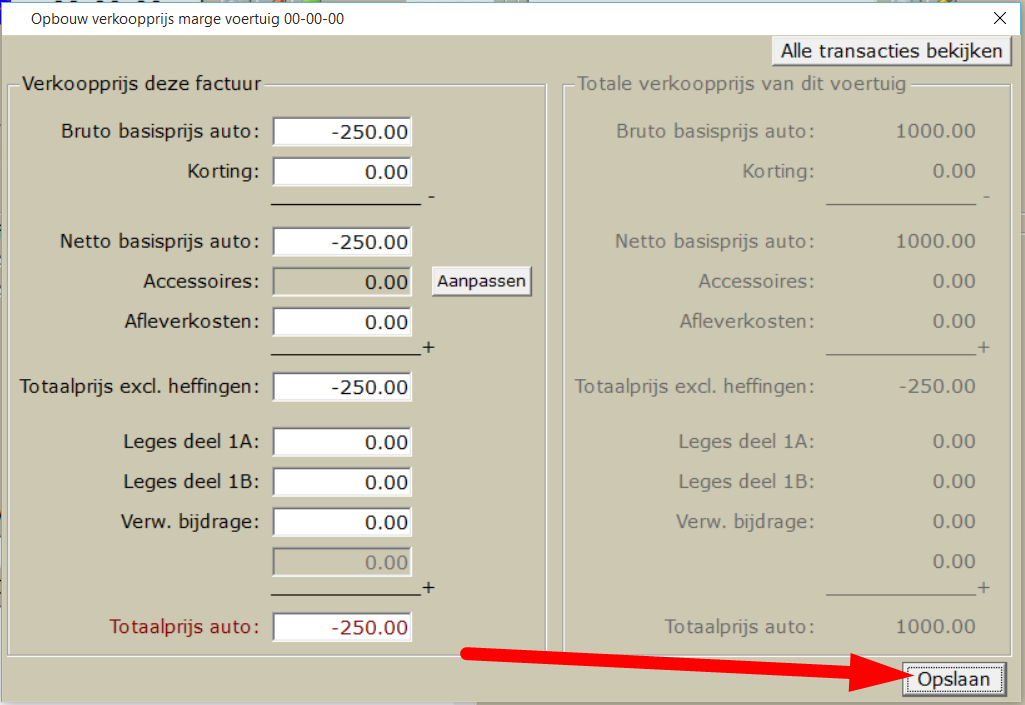Click total Totaalprijs excl. heffingen value -250.00
Screen dimensions: 1025x705
click(x=937, y=387)
